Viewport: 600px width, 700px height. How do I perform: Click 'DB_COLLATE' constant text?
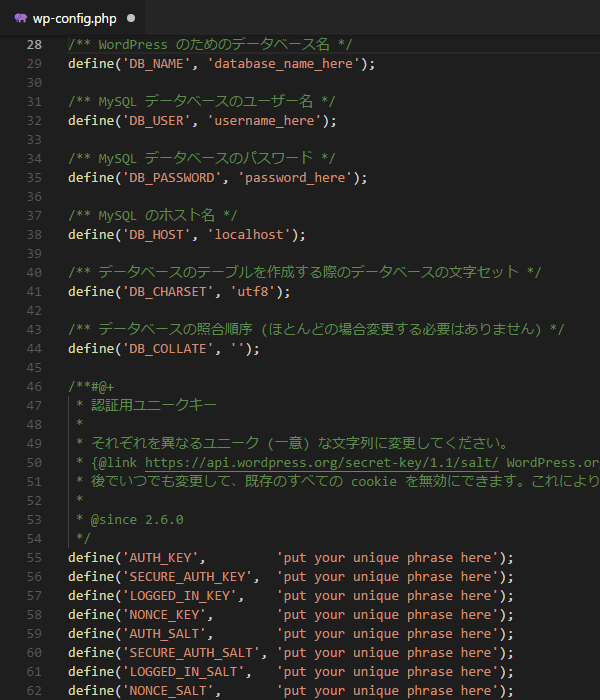(x=168, y=349)
